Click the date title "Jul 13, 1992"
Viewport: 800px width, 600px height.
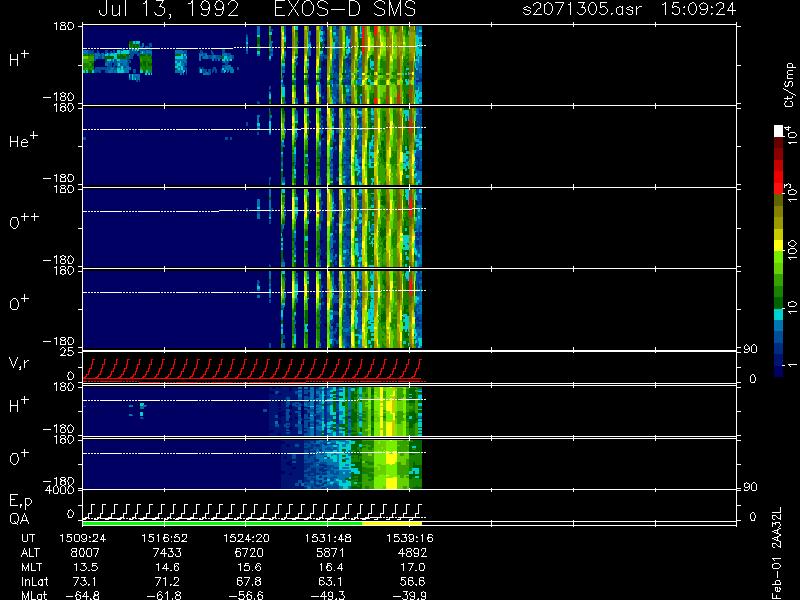169,9
